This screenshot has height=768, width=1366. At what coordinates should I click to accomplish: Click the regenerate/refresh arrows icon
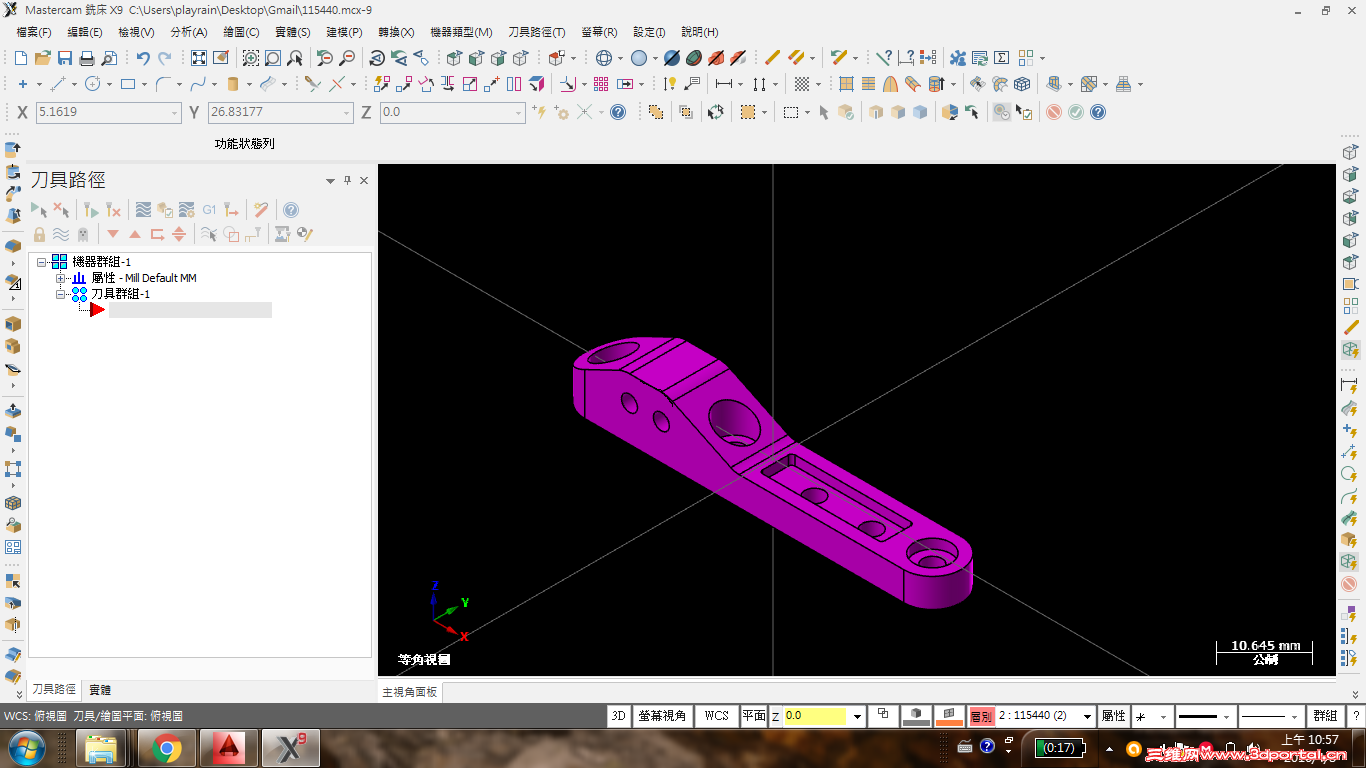tap(715, 112)
